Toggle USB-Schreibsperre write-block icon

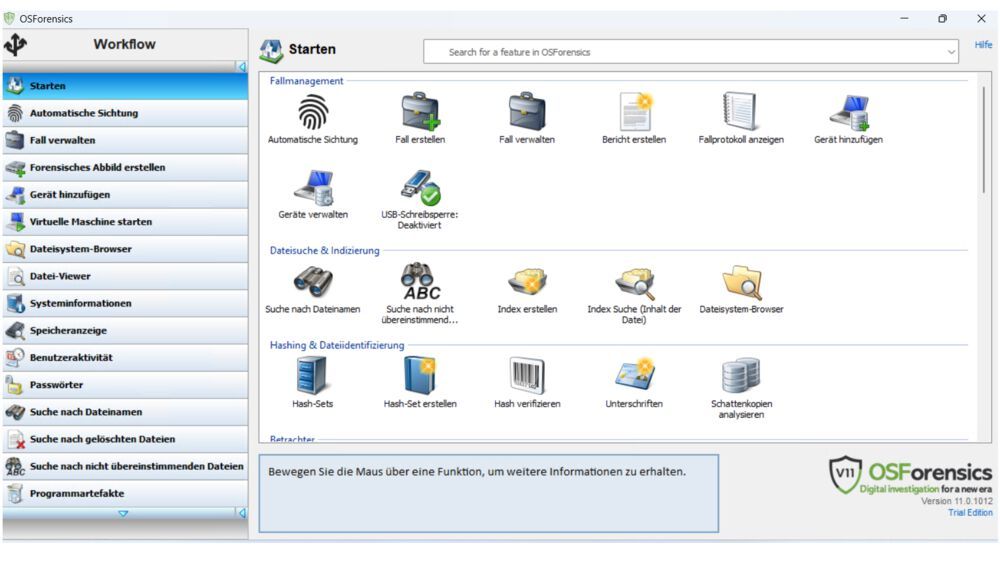pyautogui.click(x=420, y=187)
